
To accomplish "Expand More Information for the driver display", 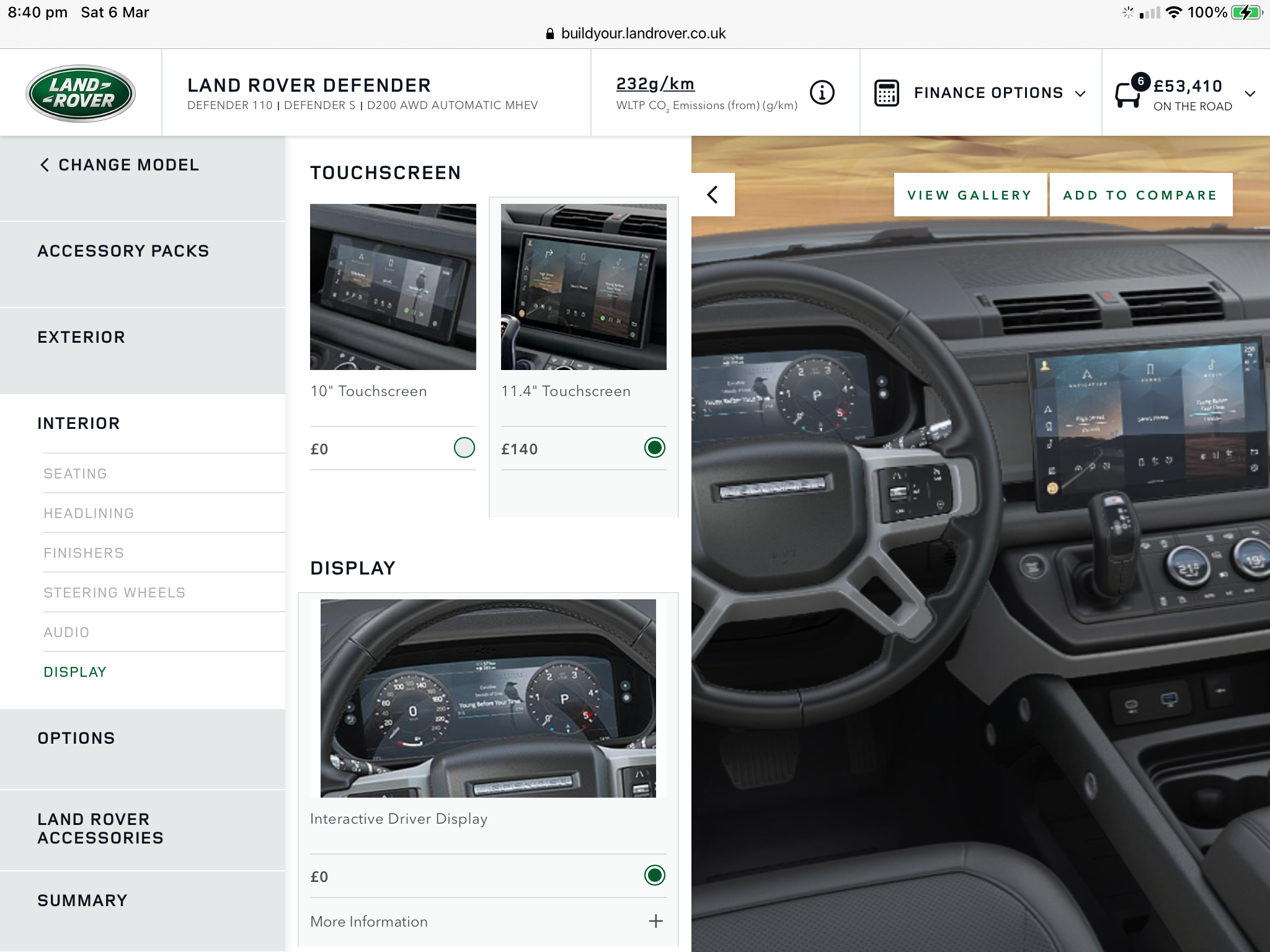I will coord(488,922).
